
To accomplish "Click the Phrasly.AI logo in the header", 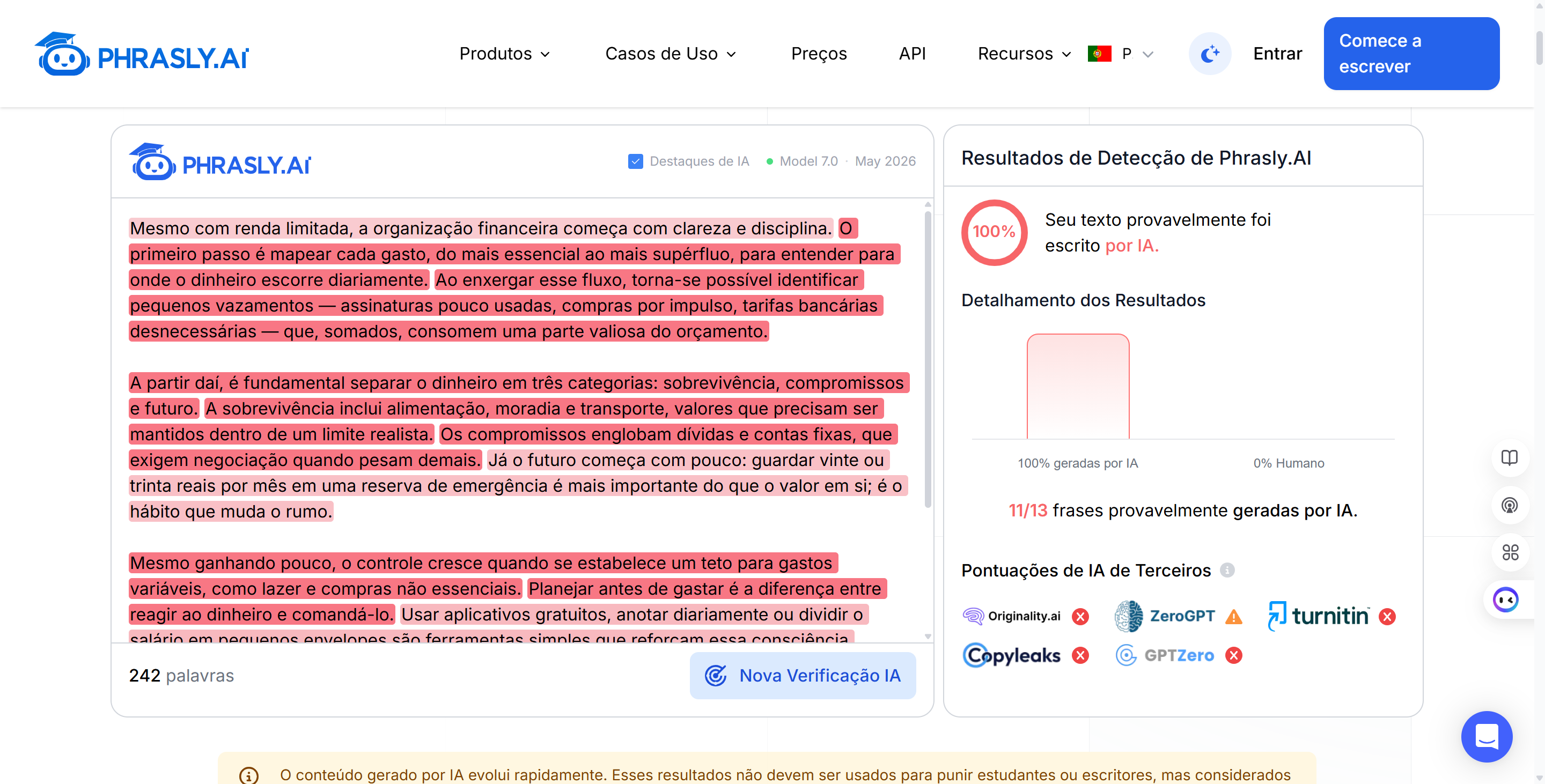I will pyautogui.click(x=142, y=54).
